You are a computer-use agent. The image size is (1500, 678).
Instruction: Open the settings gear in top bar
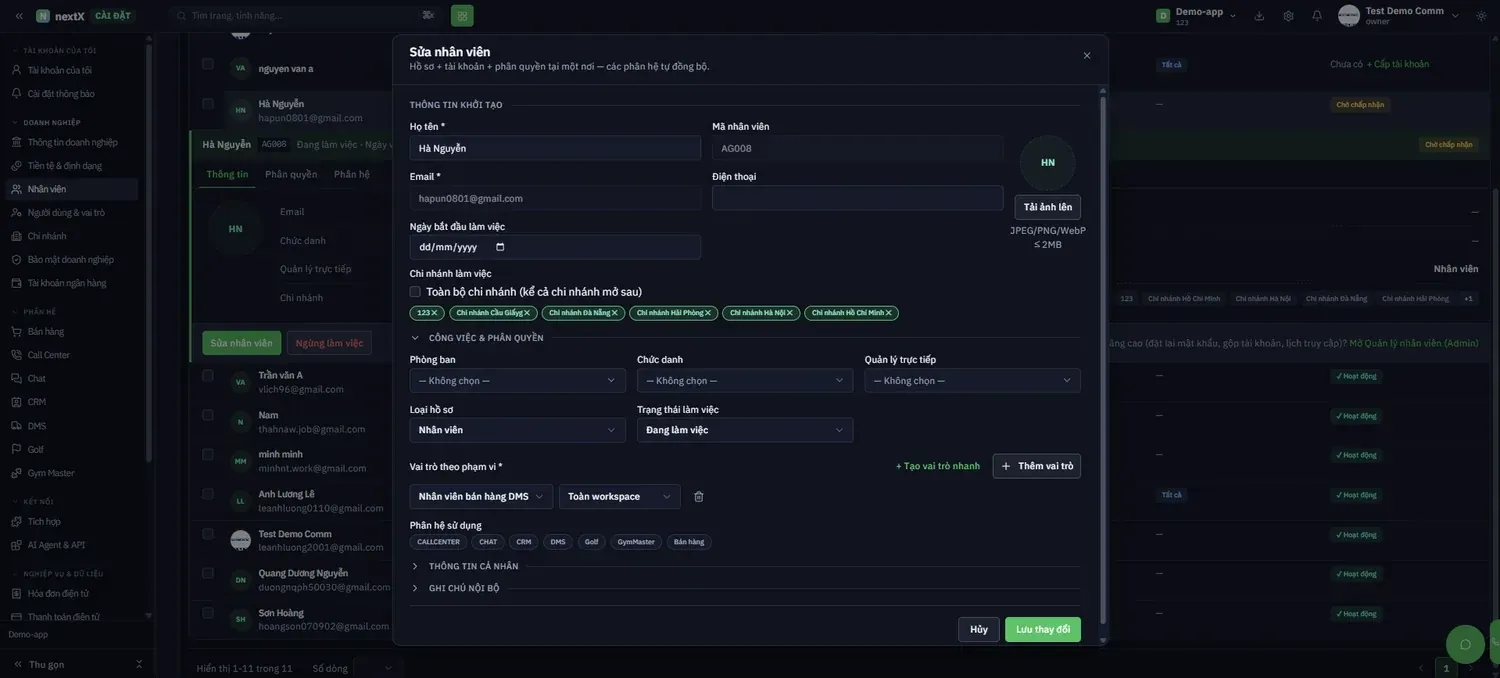1288,15
